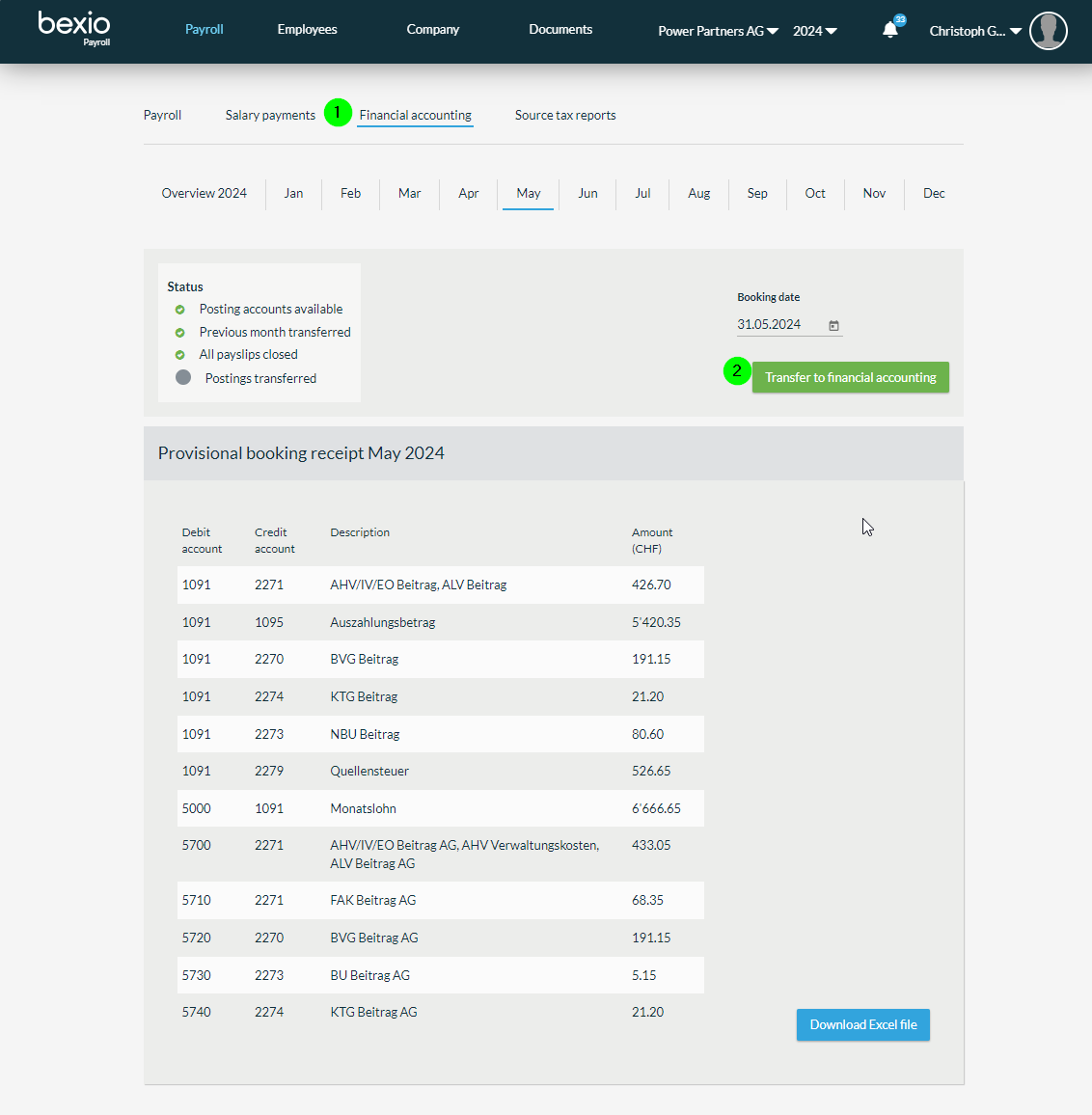
Task: Click the AHV Verwaltungskosten description row
Action: coord(465,854)
